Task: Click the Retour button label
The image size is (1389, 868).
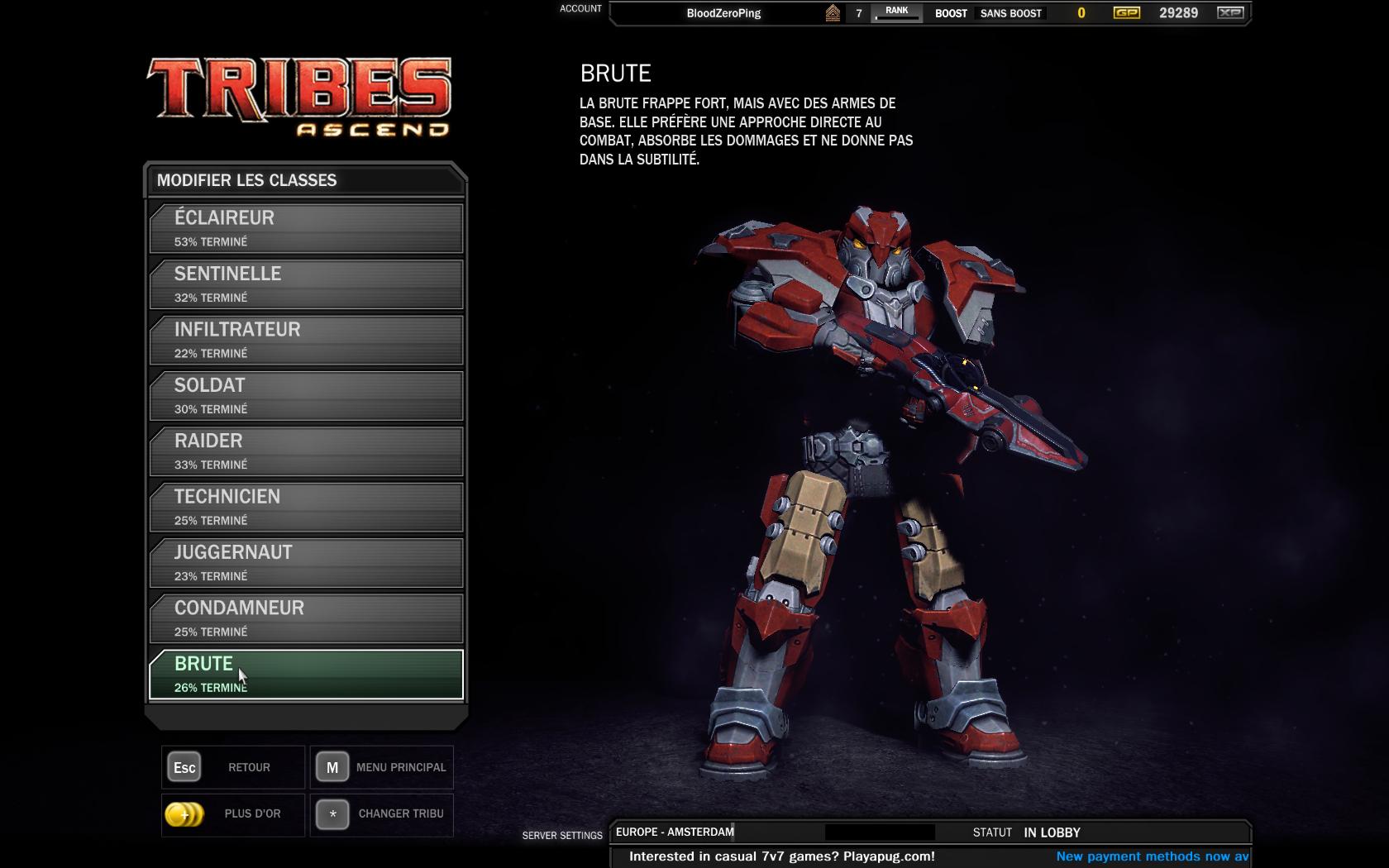Action: [x=249, y=767]
